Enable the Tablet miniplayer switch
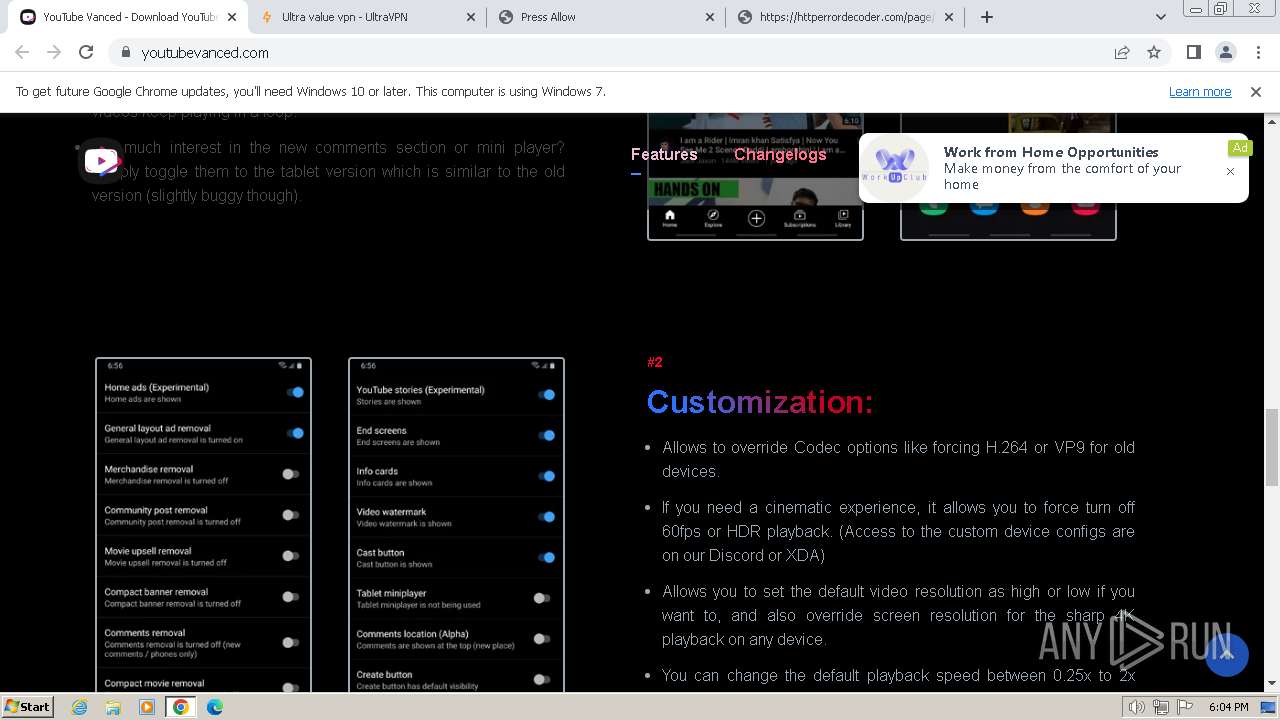This screenshot has height=720, width=1280. 542,598
